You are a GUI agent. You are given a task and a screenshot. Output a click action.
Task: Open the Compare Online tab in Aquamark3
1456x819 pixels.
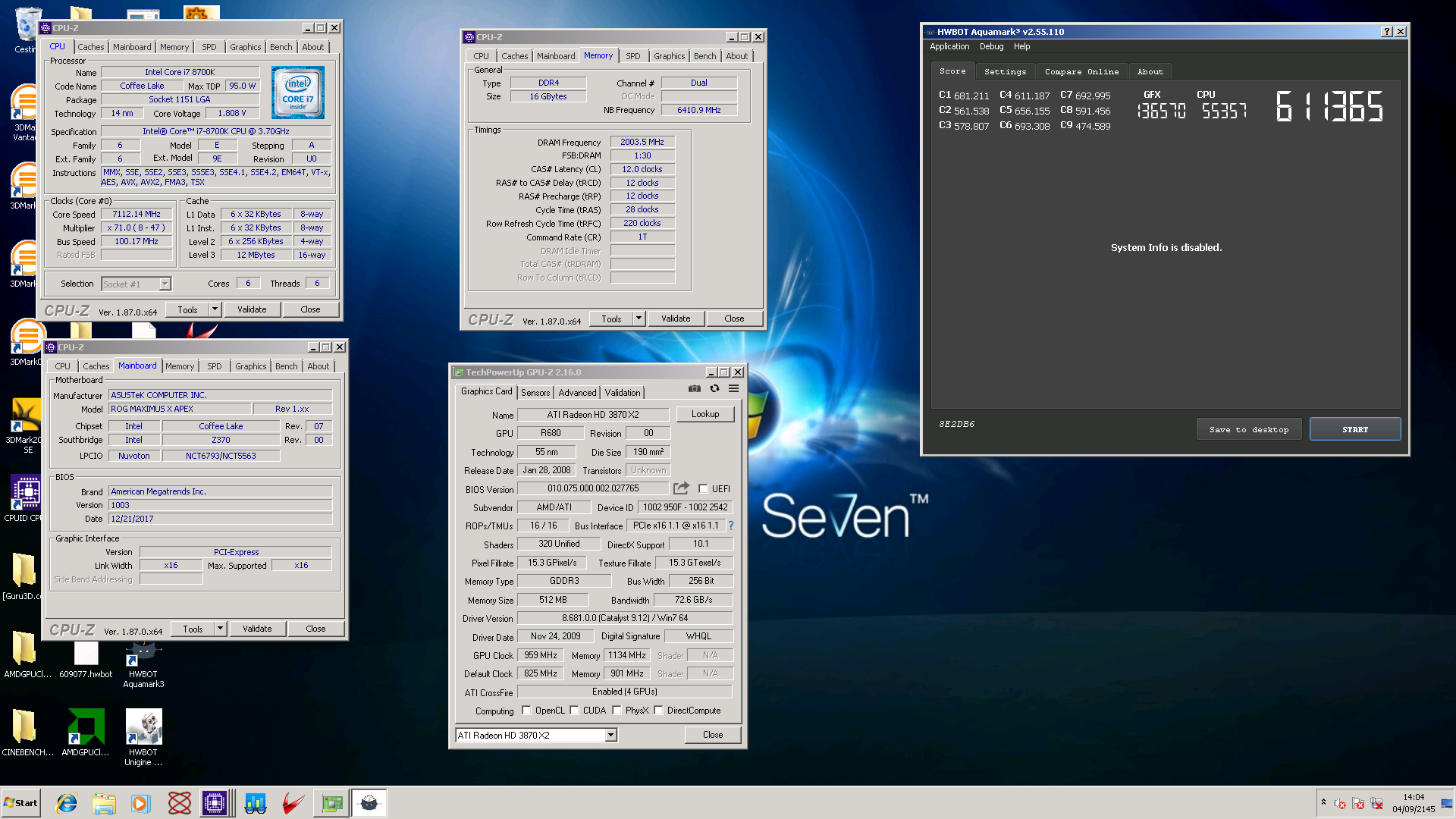click(1081, 71)
